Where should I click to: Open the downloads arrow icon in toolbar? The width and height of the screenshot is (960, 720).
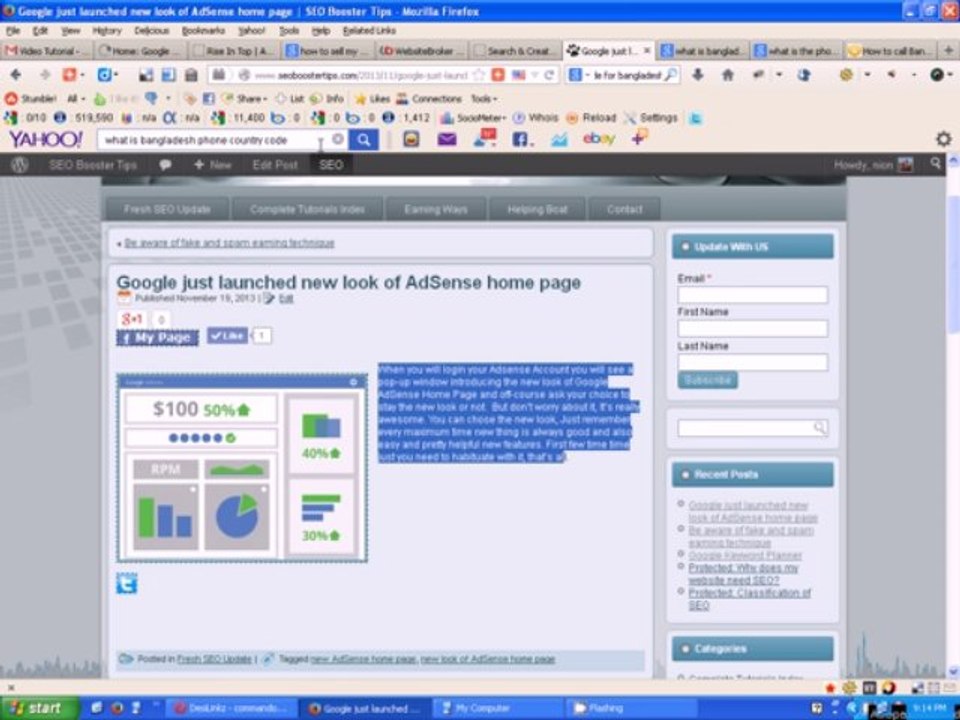(x=697, y=75)
